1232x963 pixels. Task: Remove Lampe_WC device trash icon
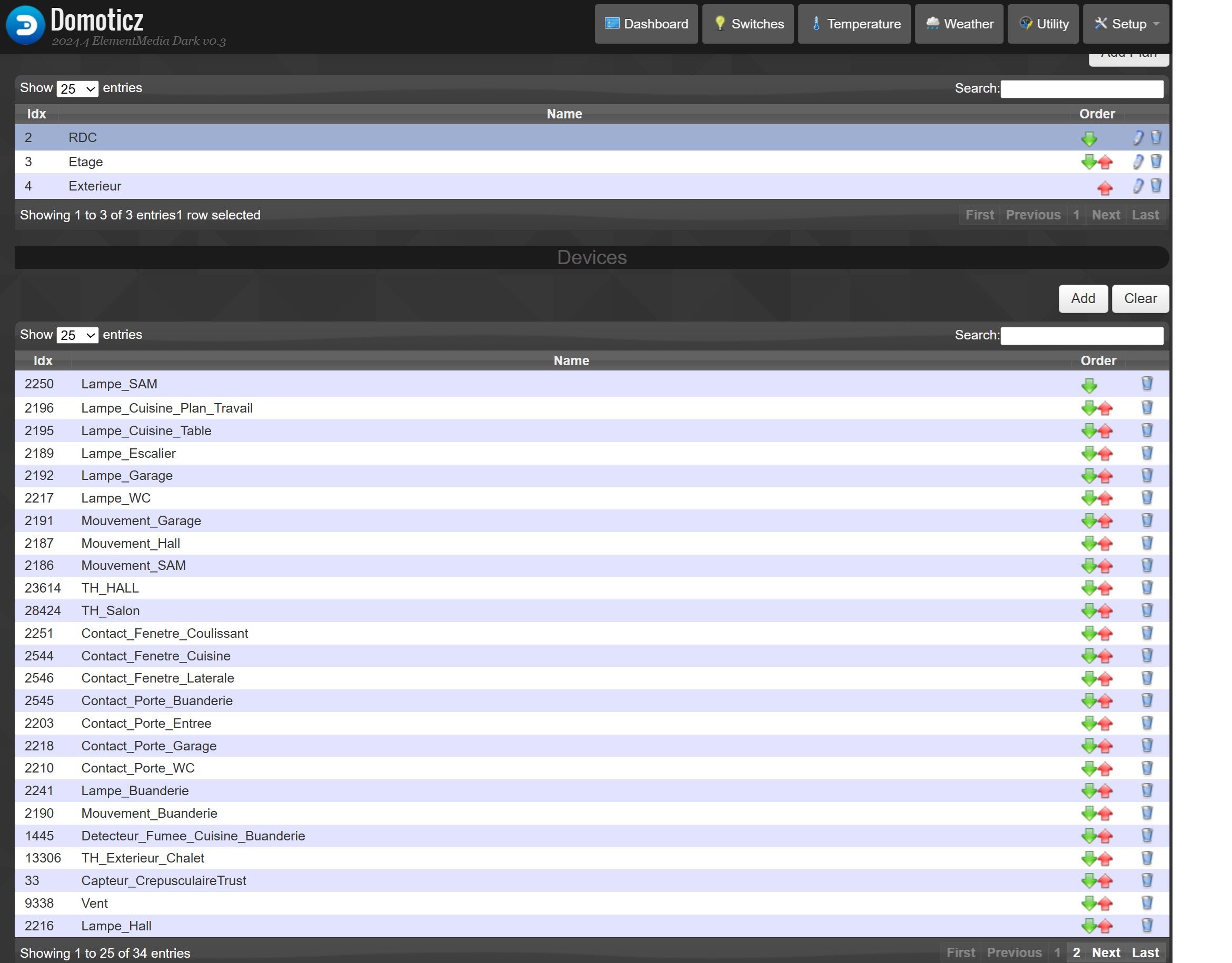(1147, 498)
